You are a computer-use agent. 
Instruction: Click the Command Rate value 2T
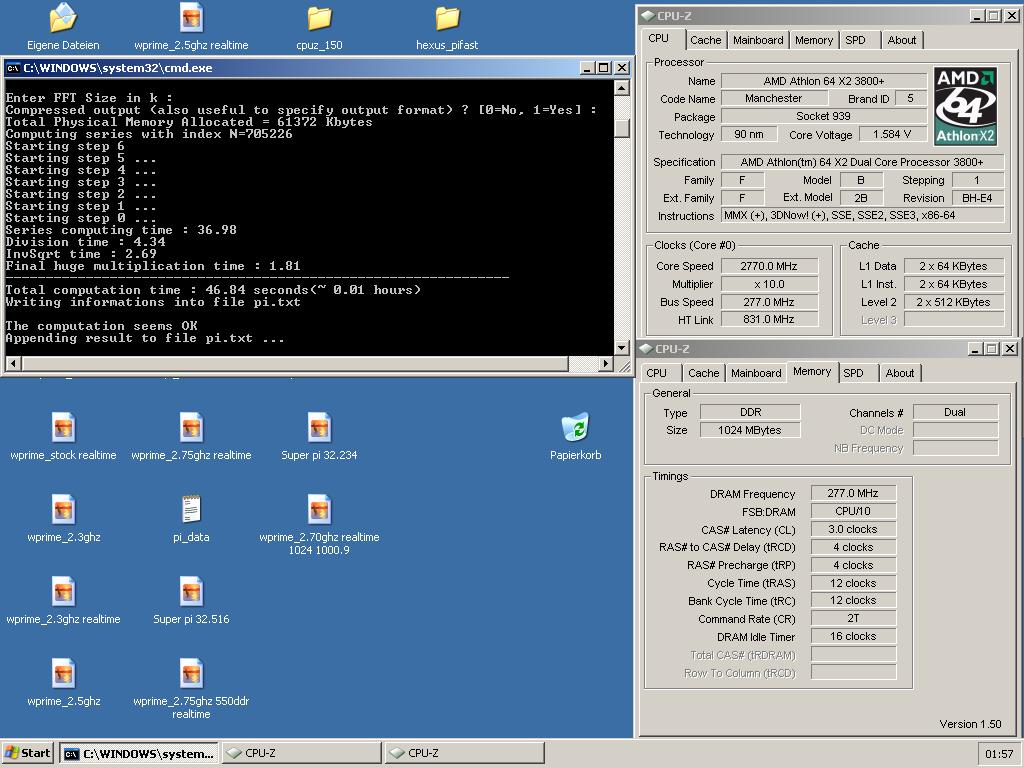[x=853, y=618]
